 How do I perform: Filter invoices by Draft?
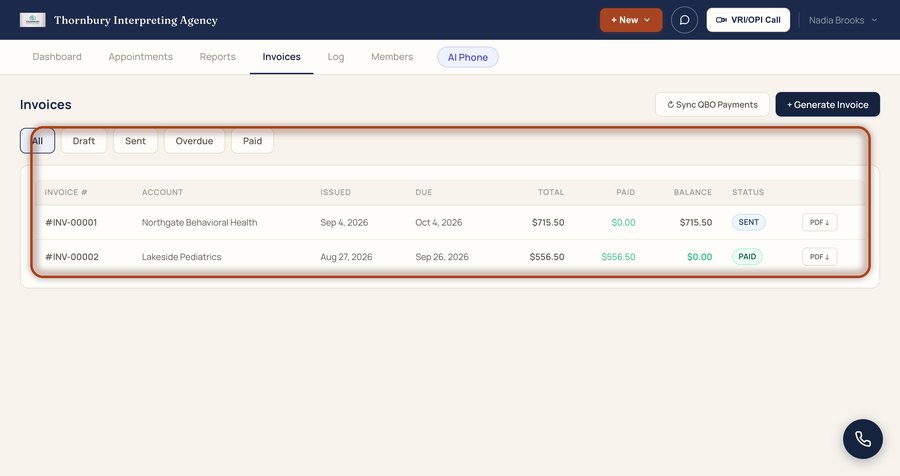click(x=84, y=141)
